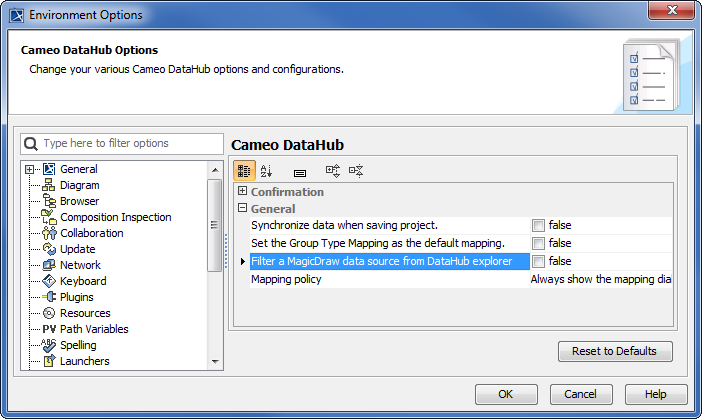The height and width of the screenshot is (419, 702).
Task: Check Set the Group Type Mapping default
Action: 539,243
